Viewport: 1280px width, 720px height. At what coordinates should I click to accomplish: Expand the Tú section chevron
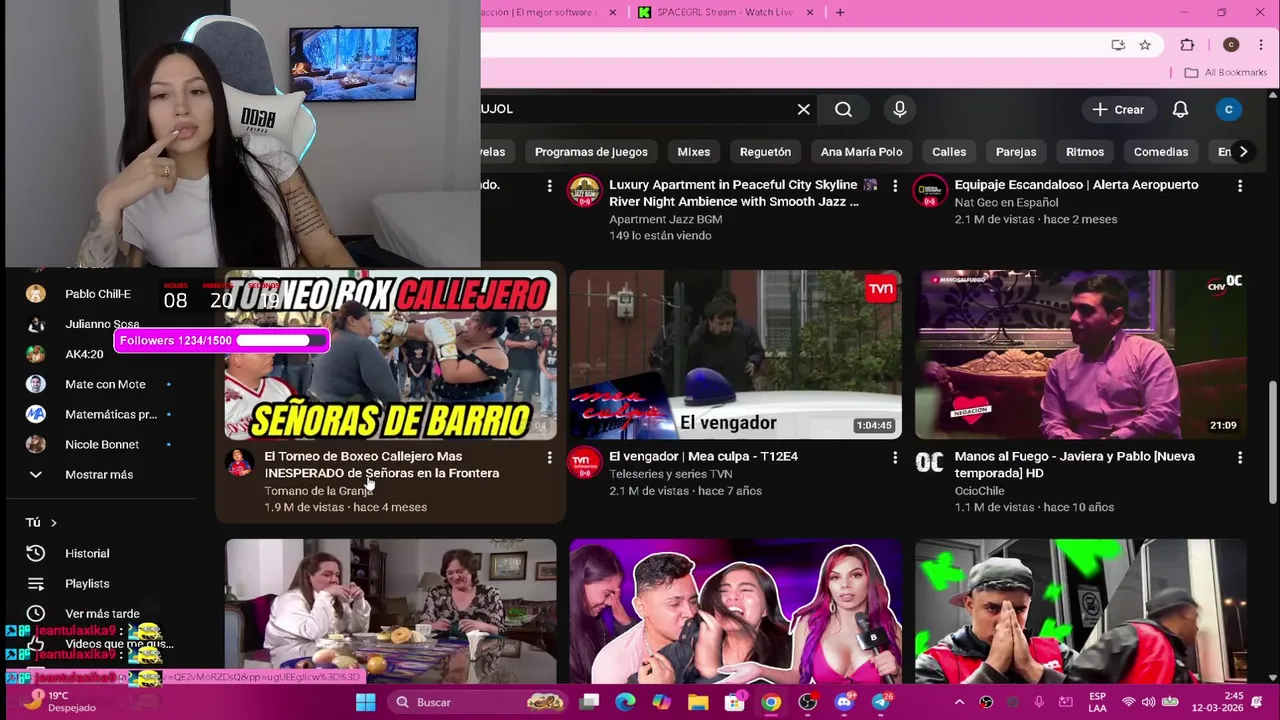click(53, 522)
